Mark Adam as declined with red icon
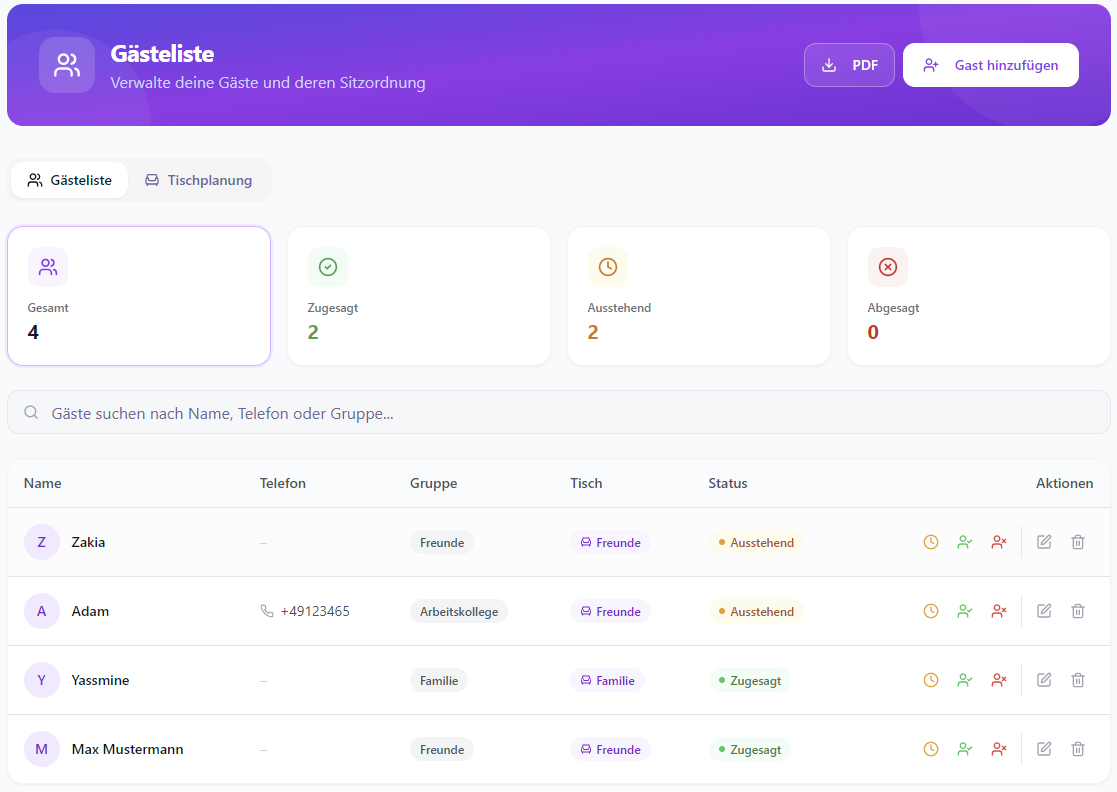 (999, 611)
